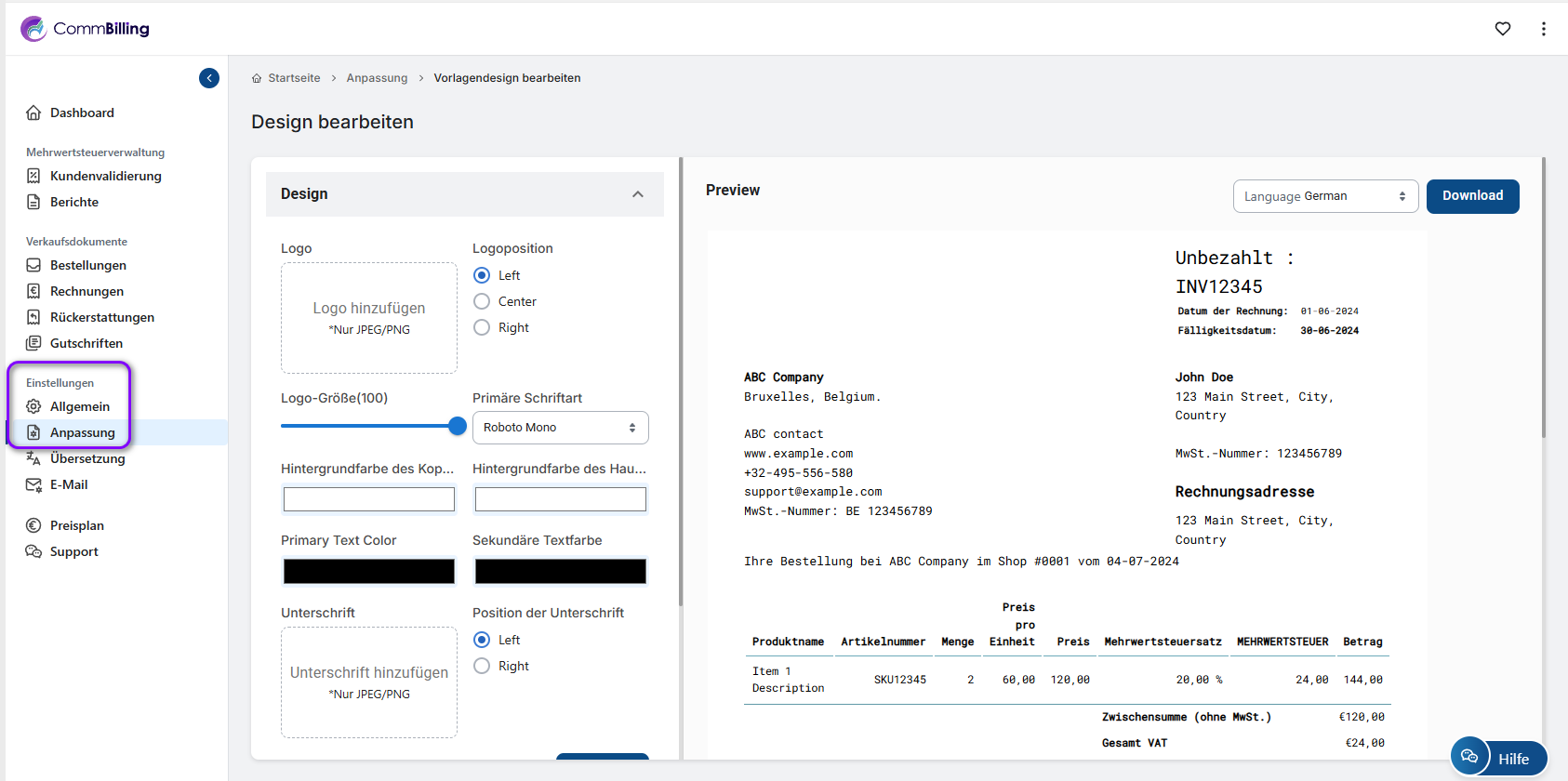This screenshot has height=781, width=1568.
Task: Open the Primäre Schriftart dropdown
Action: pyautogui.click(x=561, y=428)
